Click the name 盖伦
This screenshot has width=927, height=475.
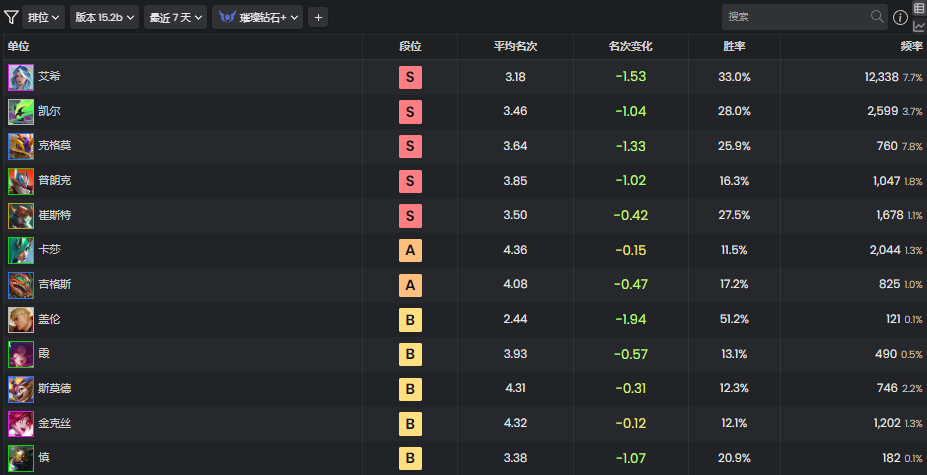pos(49,319)
